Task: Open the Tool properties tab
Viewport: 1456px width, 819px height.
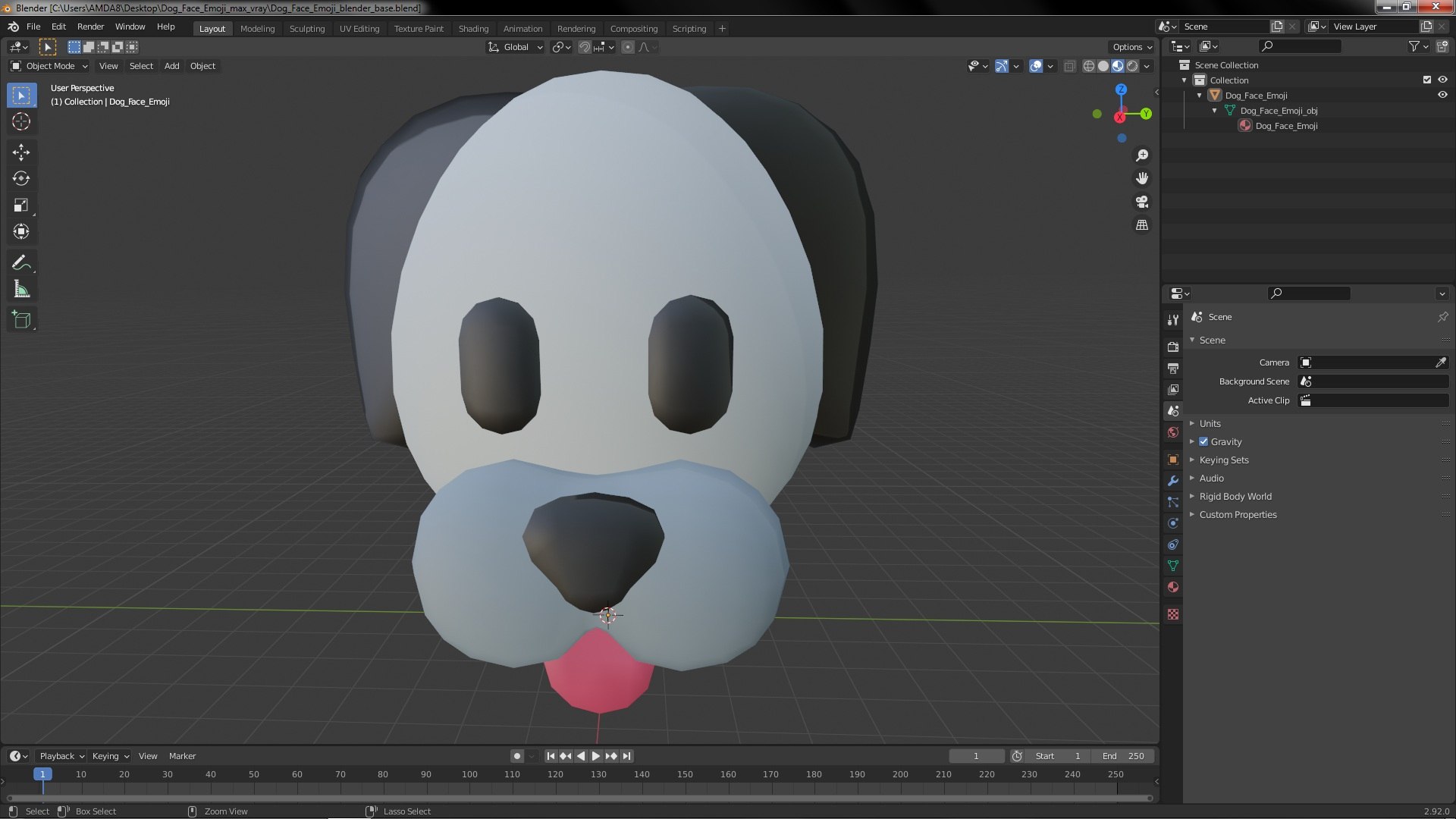Action: pos(1173,319)
